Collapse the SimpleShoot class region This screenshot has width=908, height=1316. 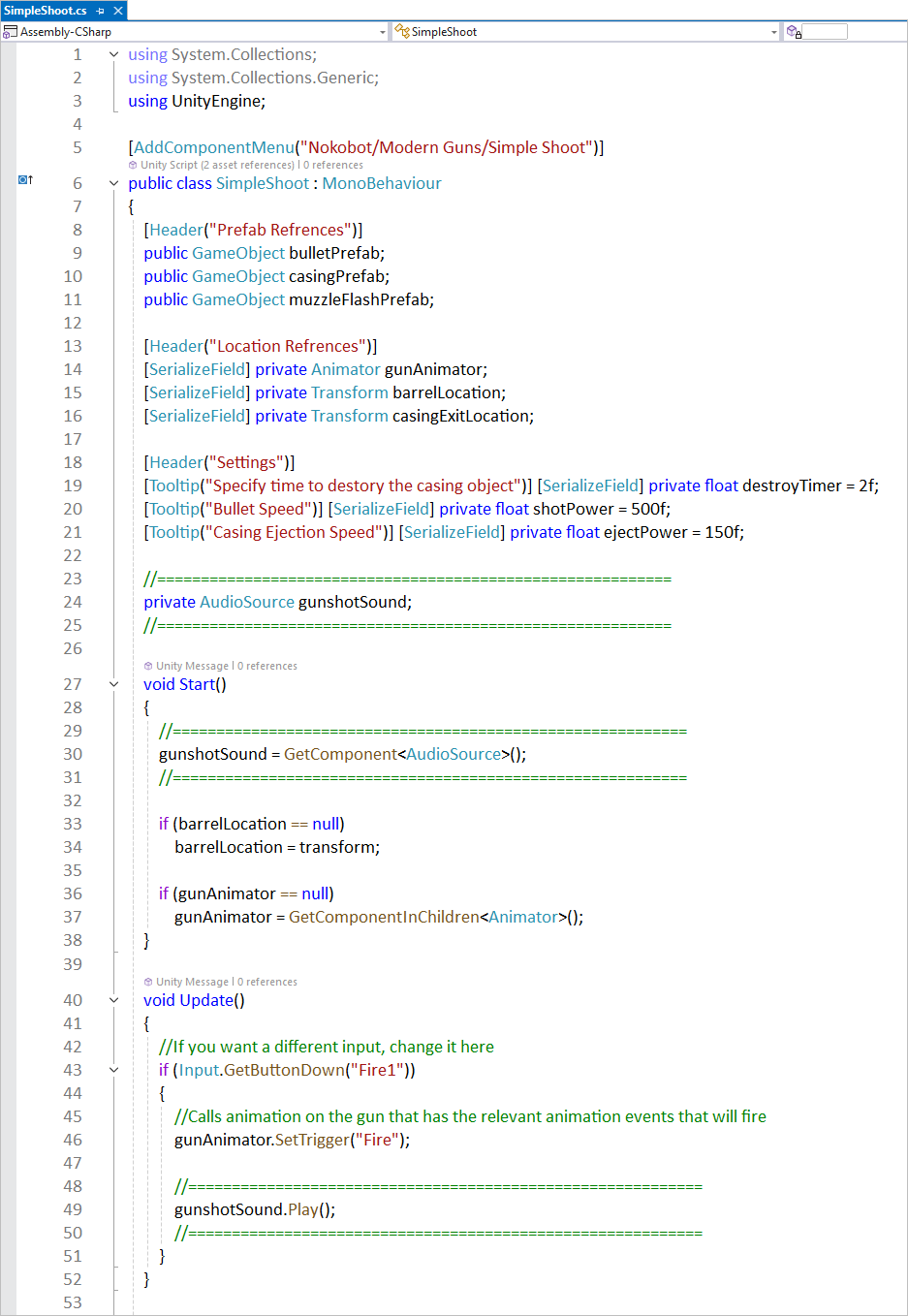pyautogui.click(x=114, y=183)
